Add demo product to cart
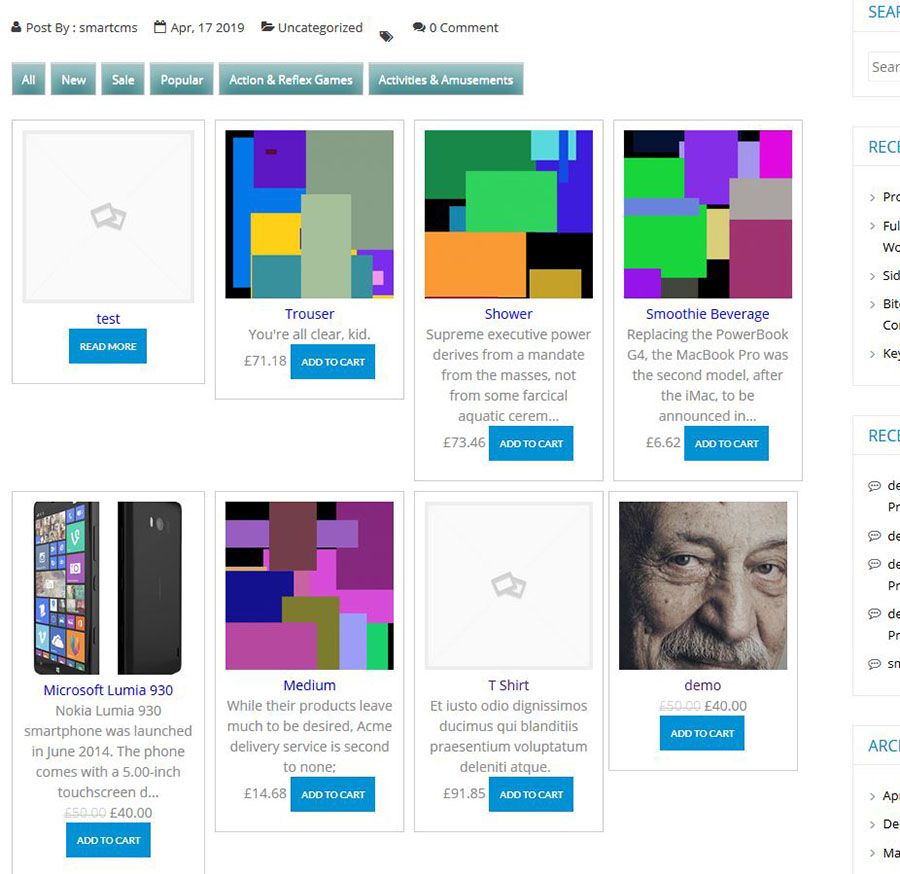Screen dimensions: 900x874 tap(702, 733)
